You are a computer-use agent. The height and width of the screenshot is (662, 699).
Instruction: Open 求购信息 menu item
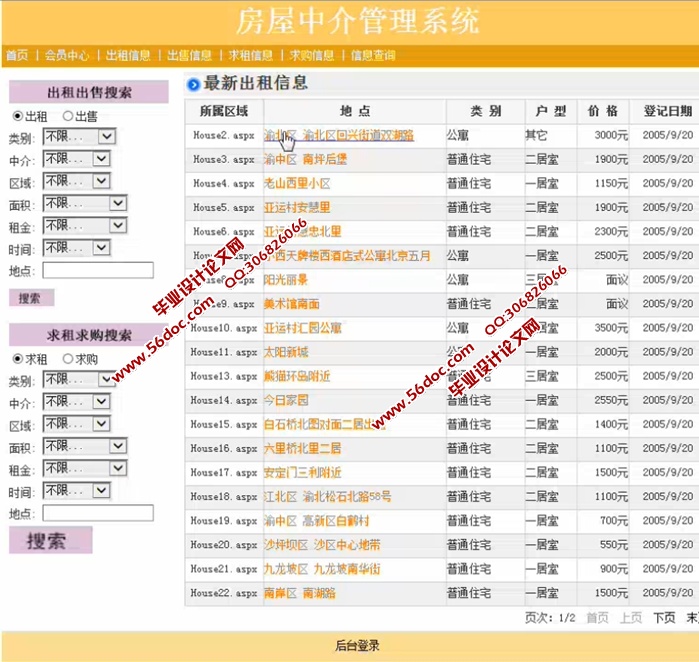312,55
